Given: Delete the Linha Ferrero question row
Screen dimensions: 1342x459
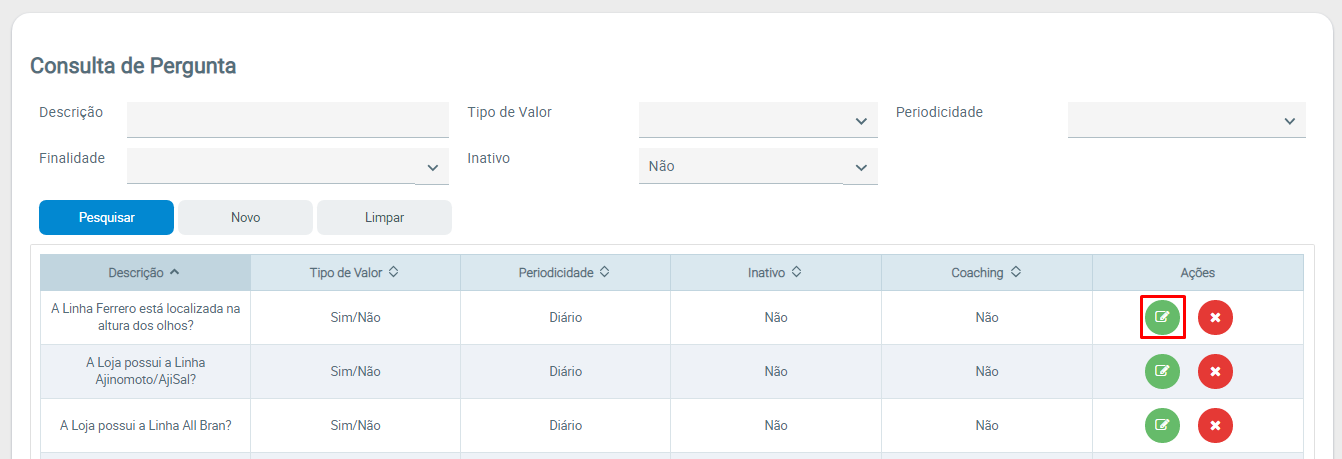Looking at the screenshot, I should click(1215, 317).
